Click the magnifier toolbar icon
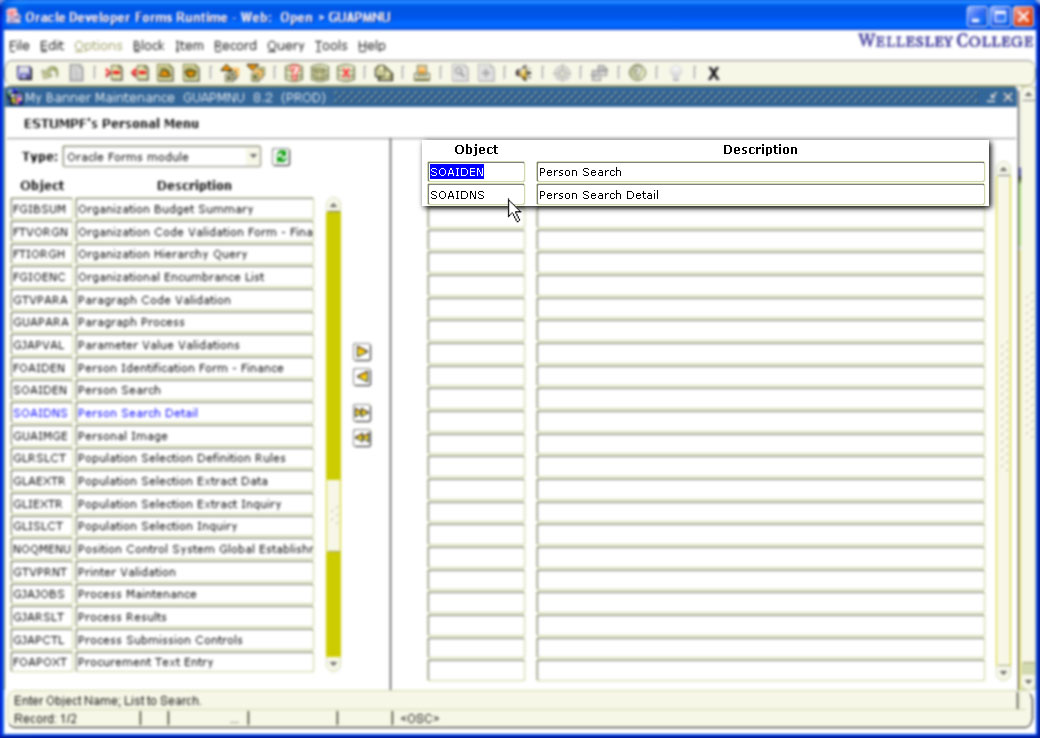The image size is (1040, 738). click(x=460, y=73)
